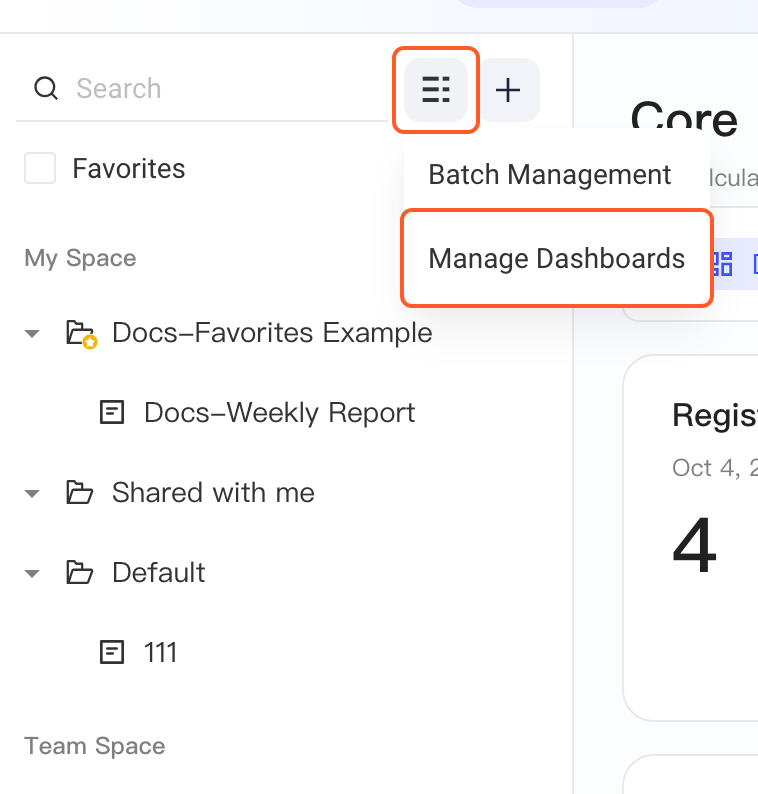Choose Batch Management from the menu
The image size is (758, 794).
[549, 175]
